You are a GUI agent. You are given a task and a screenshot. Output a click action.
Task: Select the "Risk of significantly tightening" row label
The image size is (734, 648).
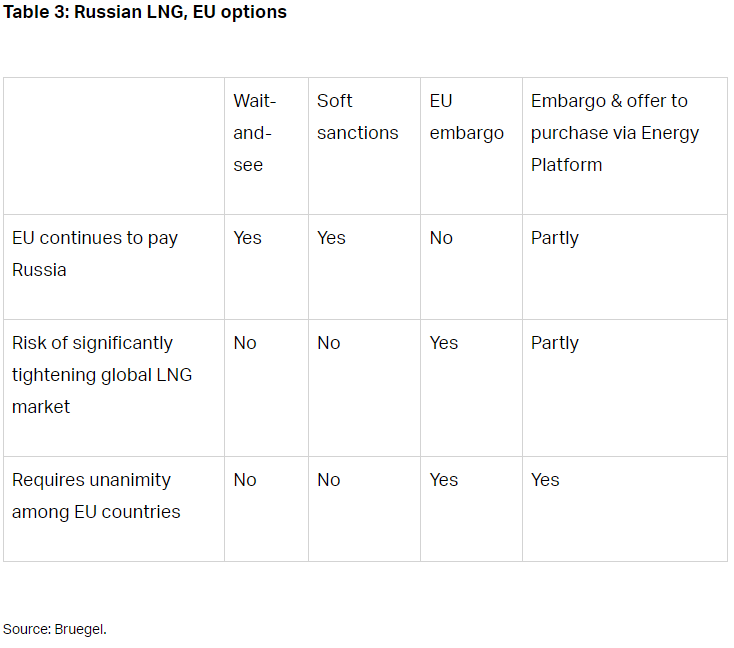[101, 375]
